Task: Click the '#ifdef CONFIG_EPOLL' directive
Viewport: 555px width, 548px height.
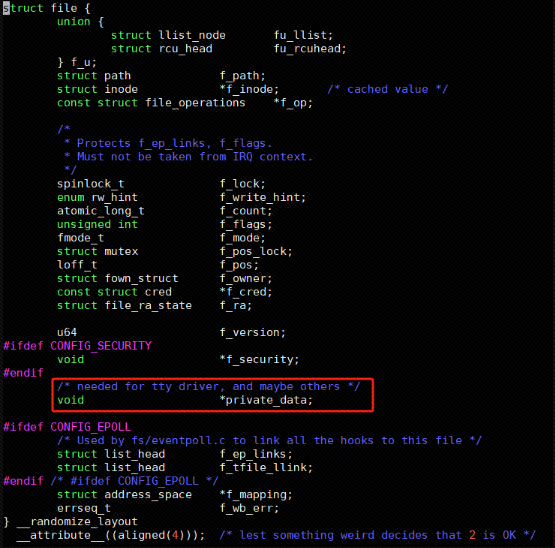Action: point(67,427)
